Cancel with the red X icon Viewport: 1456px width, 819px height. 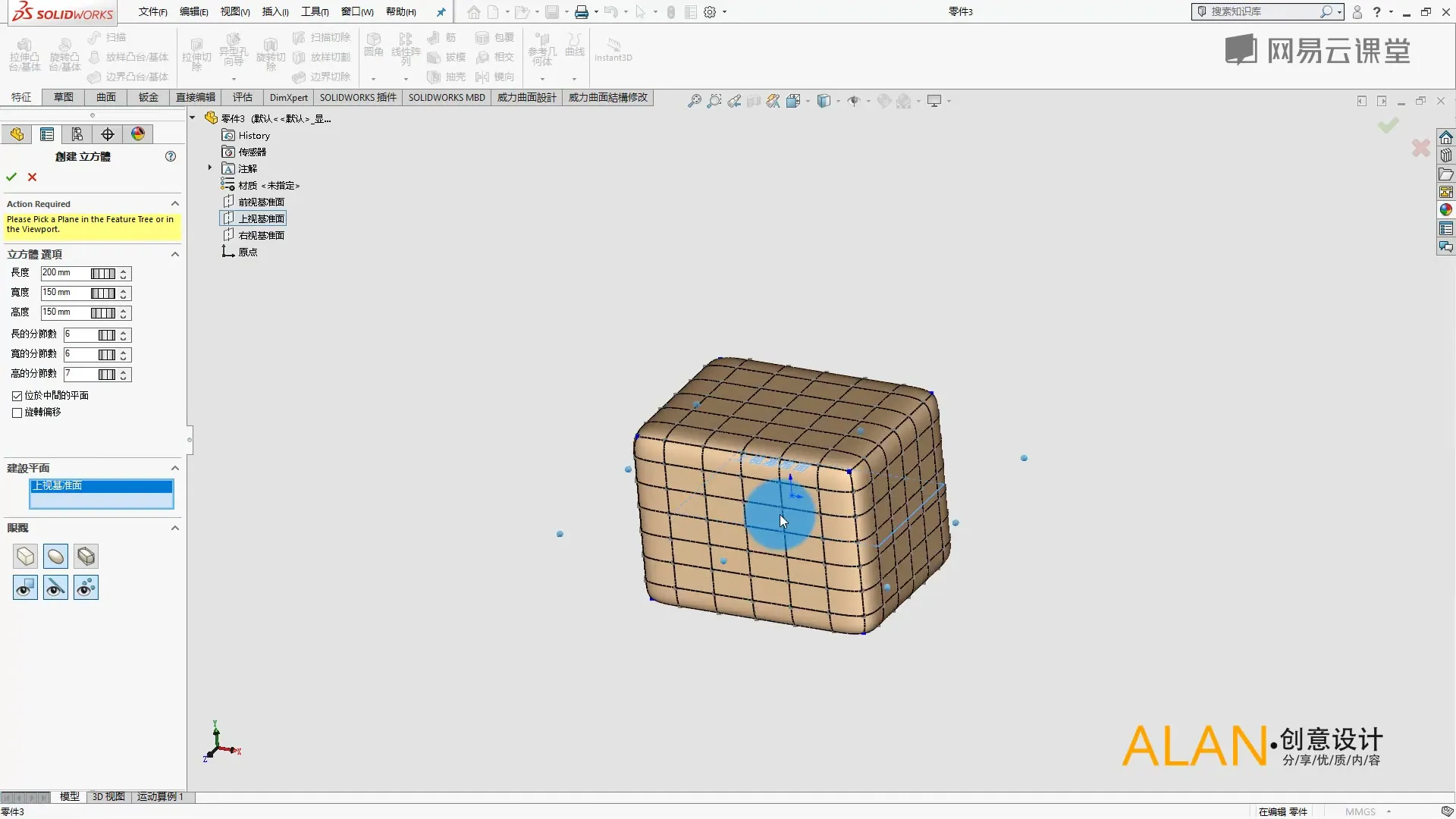[x=32, y=177]
